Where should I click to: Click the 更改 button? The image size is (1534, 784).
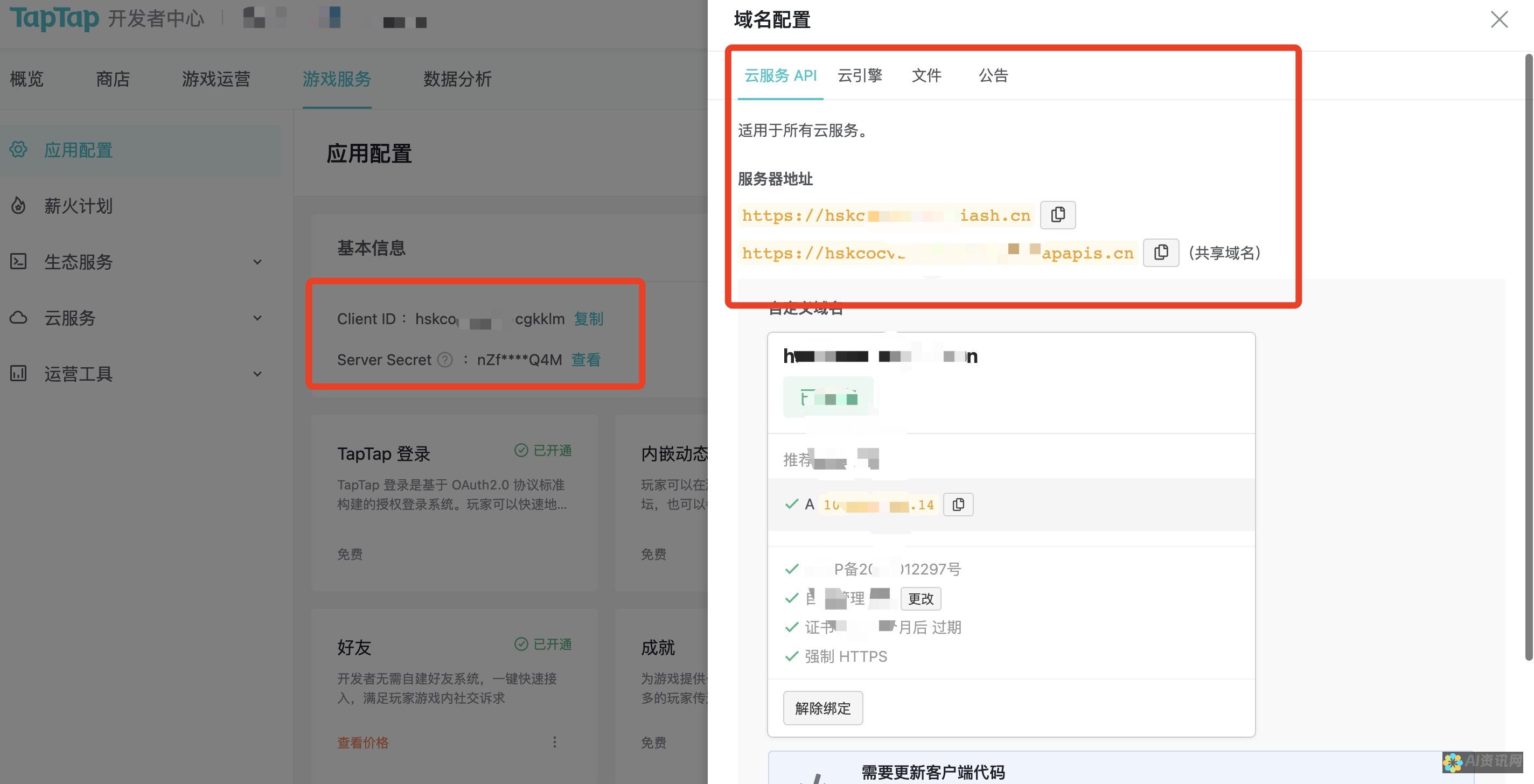click(x=921, y=599)
